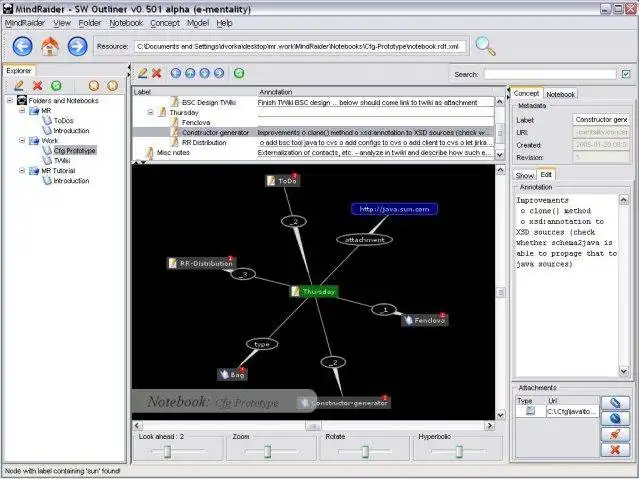639x479 pixels.
Task: Click the pencil edit icon above the outline
Action: [x=142, y=73]
